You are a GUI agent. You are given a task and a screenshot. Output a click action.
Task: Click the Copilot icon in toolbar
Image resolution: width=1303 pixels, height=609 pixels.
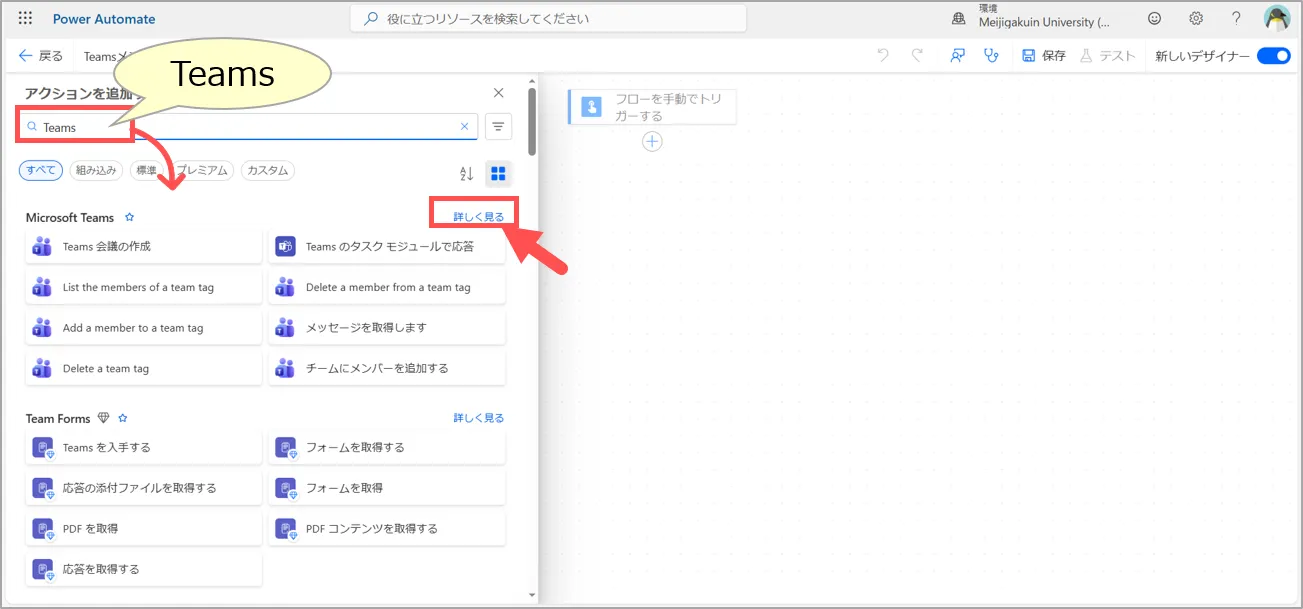(957, 56)
